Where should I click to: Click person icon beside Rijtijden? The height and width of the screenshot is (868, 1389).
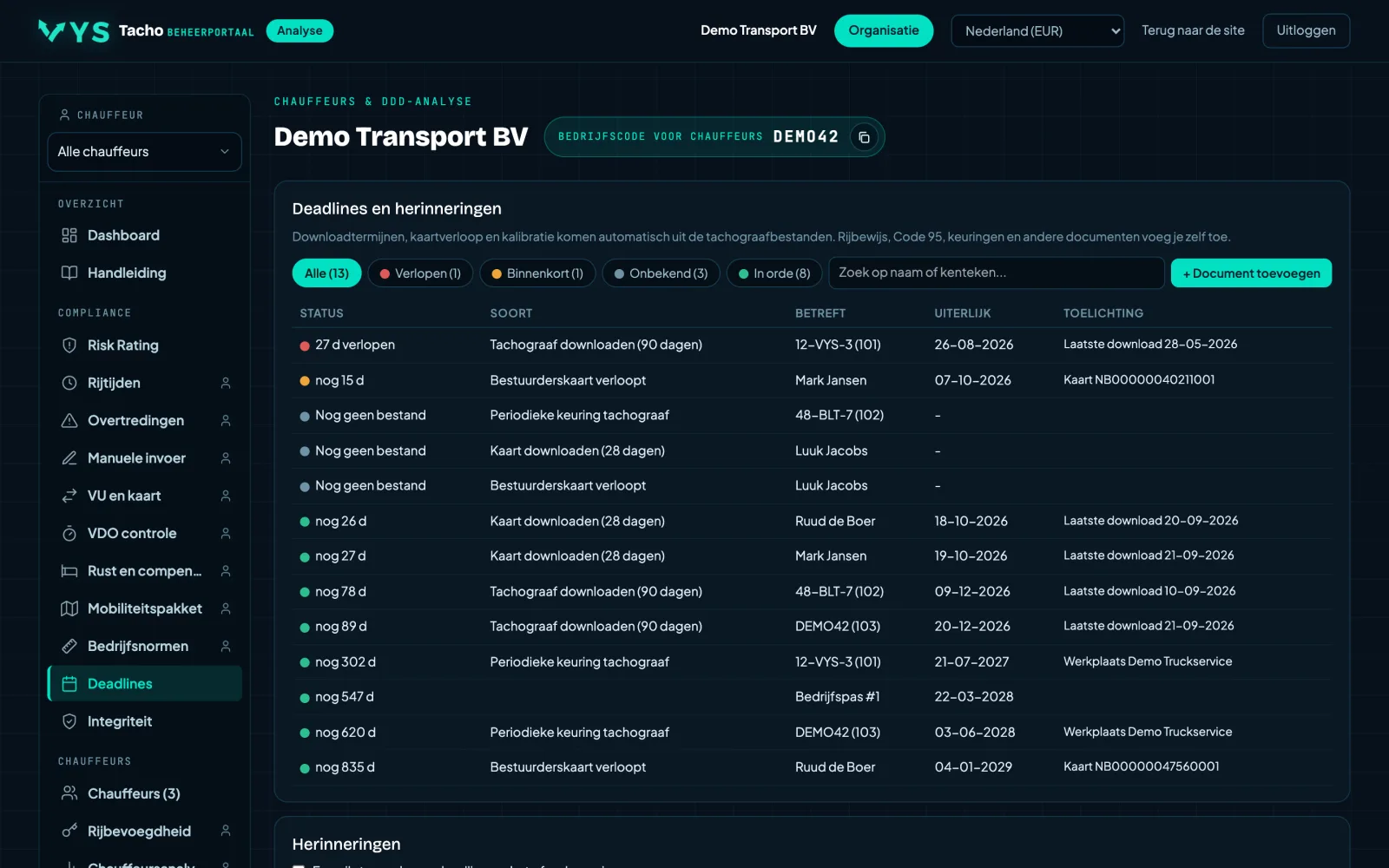click(226, 383)
